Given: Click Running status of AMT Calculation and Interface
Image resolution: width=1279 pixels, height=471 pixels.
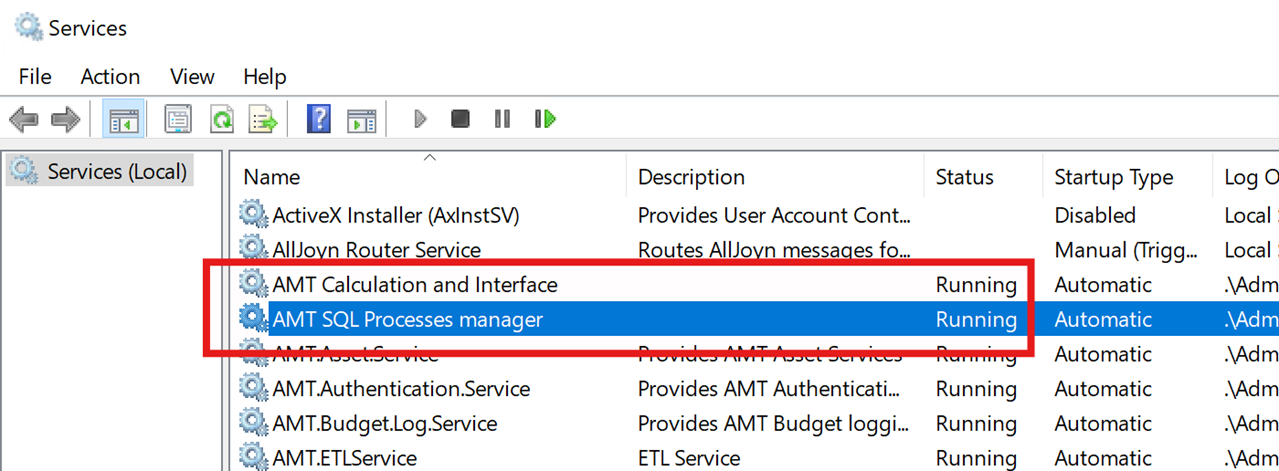Looking at the screenshot, I should 976,285.
